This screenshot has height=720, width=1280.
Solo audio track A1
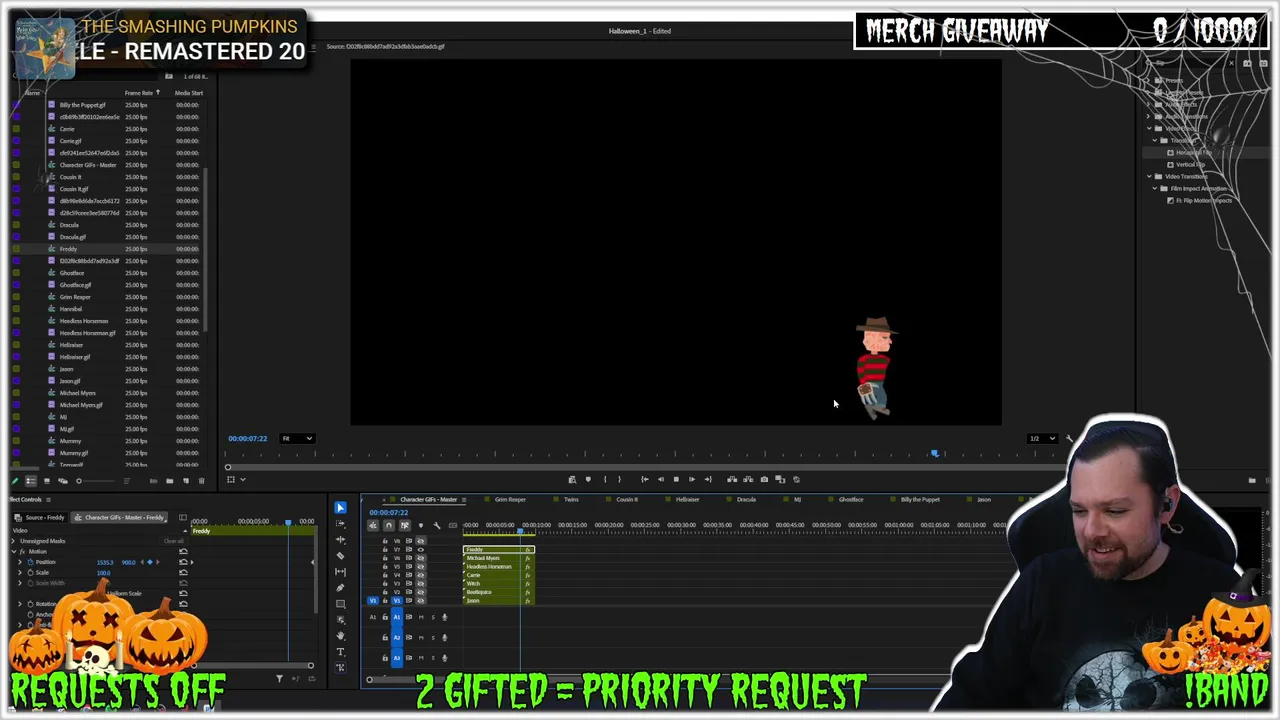point(433,617)
